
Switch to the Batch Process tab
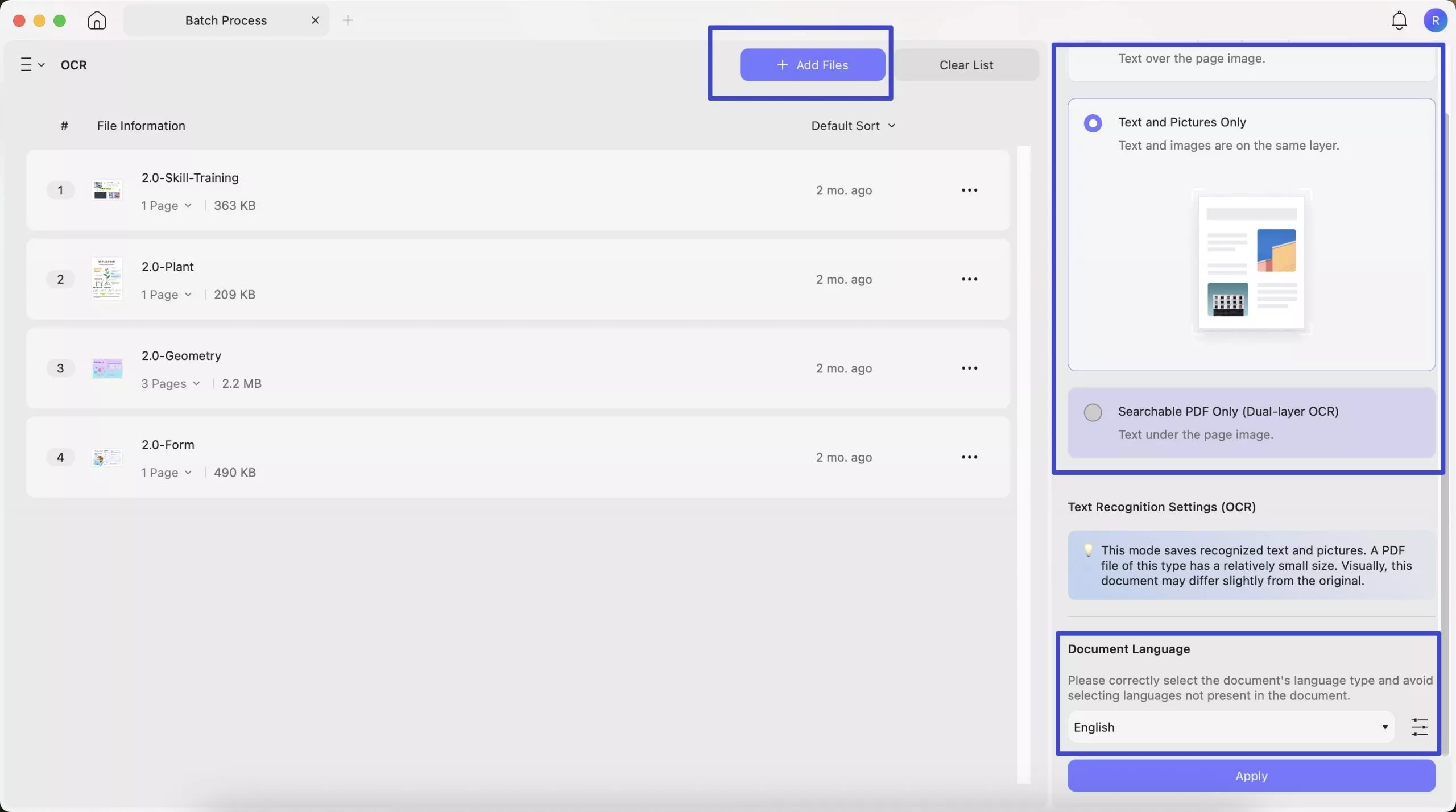pos(226,20)
